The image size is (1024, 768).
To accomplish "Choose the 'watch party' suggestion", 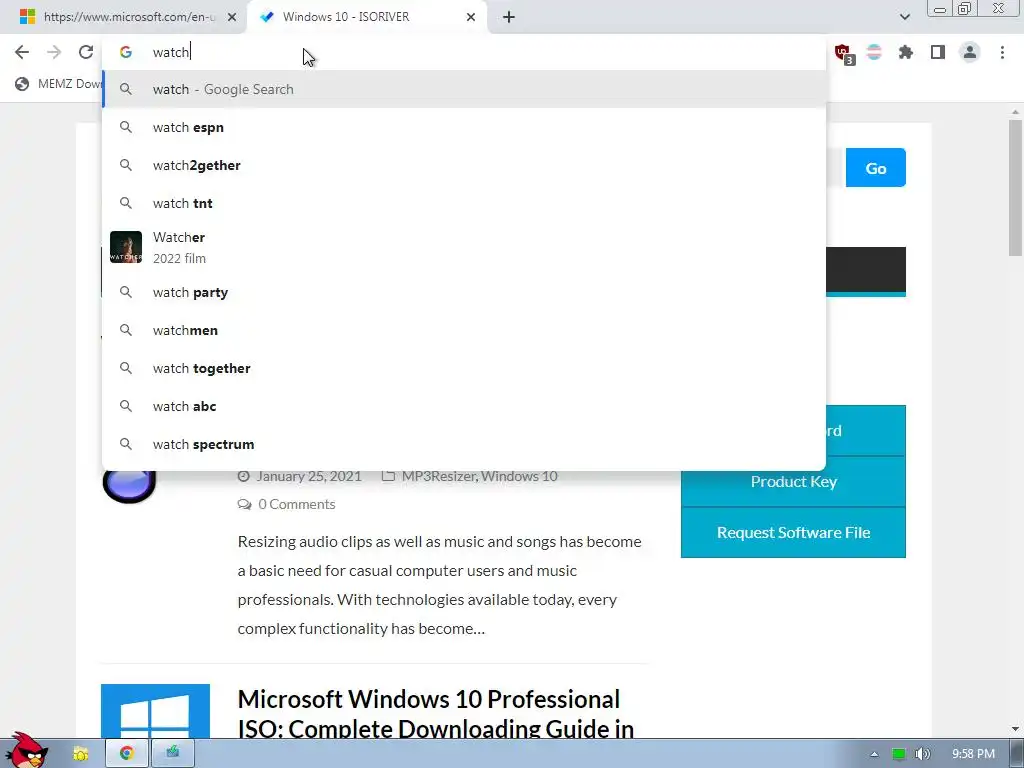I will 464,293.
